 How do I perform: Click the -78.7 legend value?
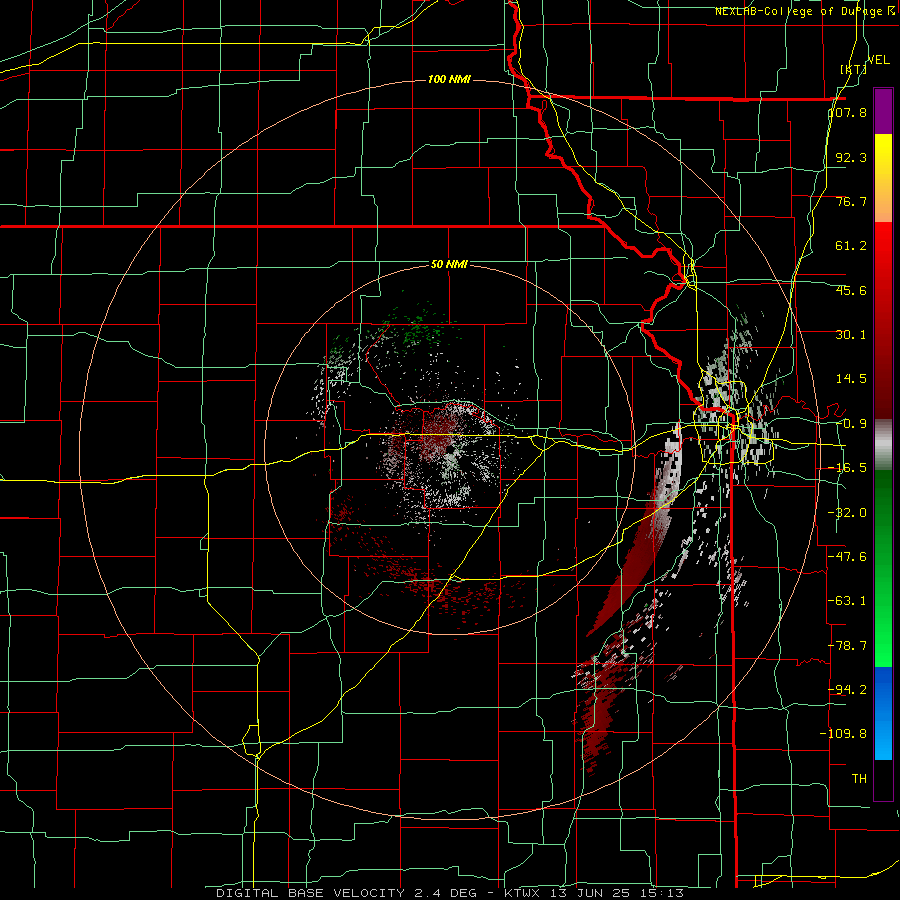point(848,646)
